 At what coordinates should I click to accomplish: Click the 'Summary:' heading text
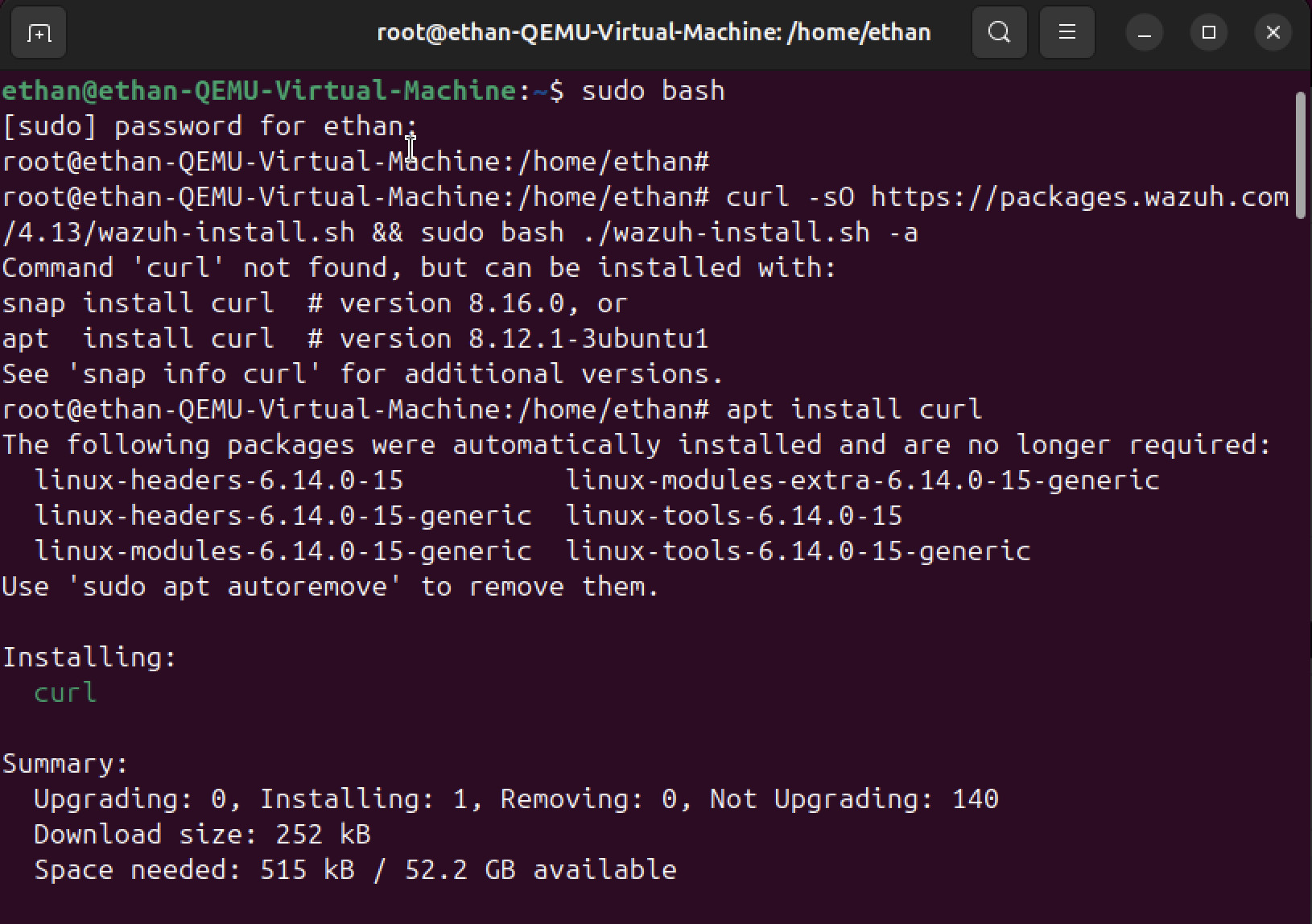coord(65,764)
